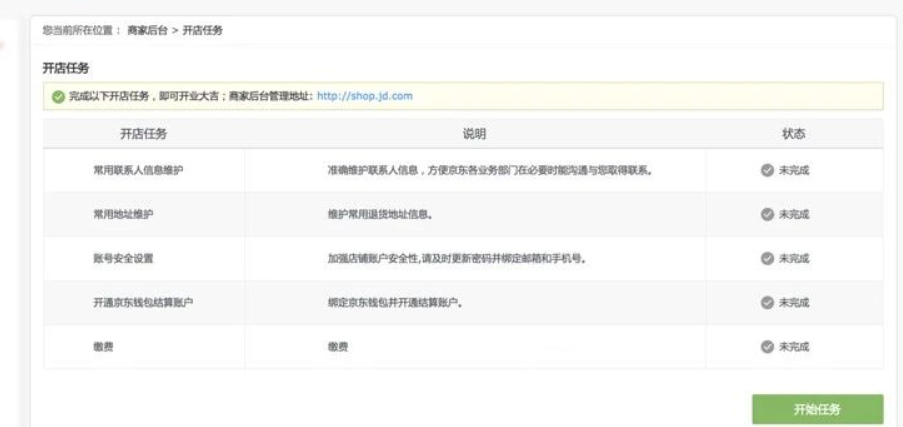The image size is (903, 427).
Task: Click status icon for 开通京东钱包结算账户 row
Action: [767, 303]
